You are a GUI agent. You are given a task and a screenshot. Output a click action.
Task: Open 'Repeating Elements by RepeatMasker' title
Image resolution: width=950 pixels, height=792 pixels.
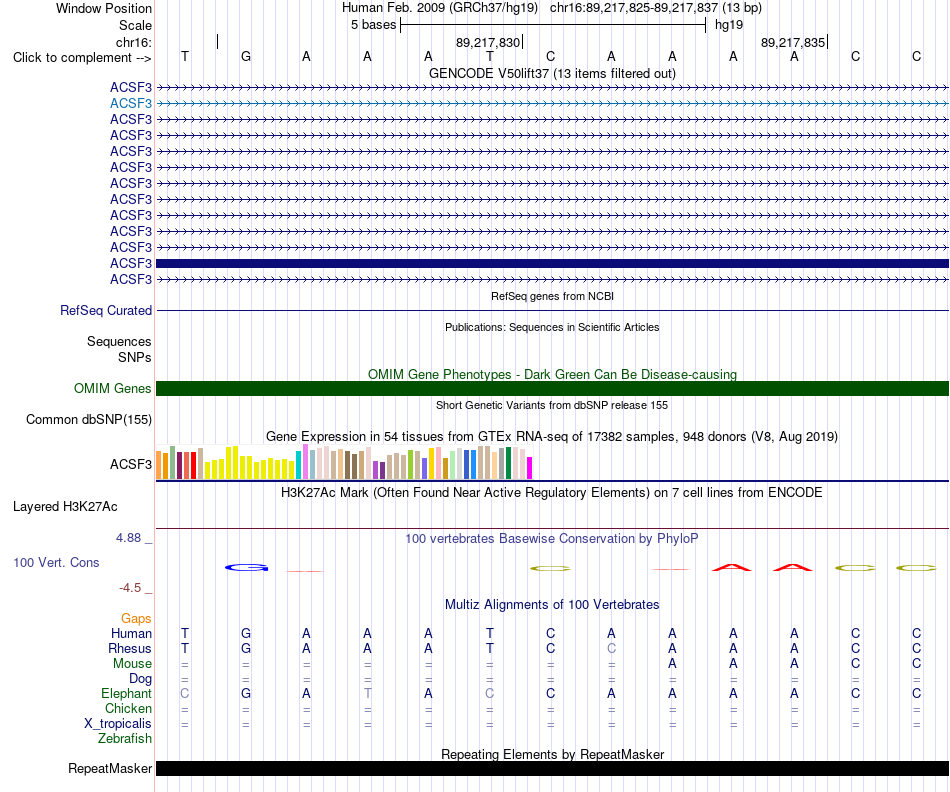[552, 754]
